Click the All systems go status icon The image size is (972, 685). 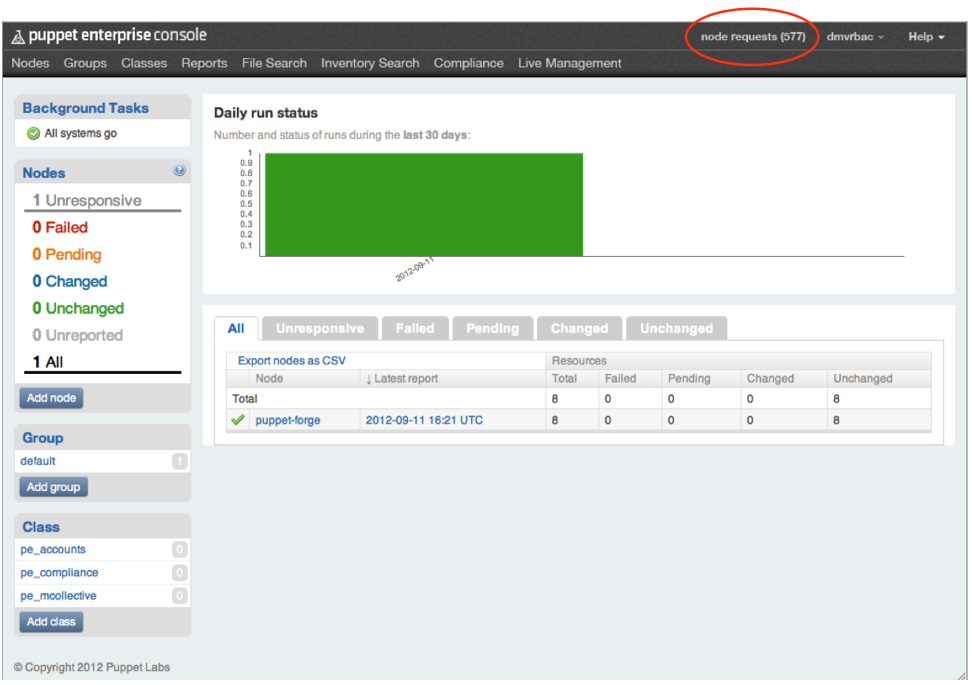click(33, 133)
